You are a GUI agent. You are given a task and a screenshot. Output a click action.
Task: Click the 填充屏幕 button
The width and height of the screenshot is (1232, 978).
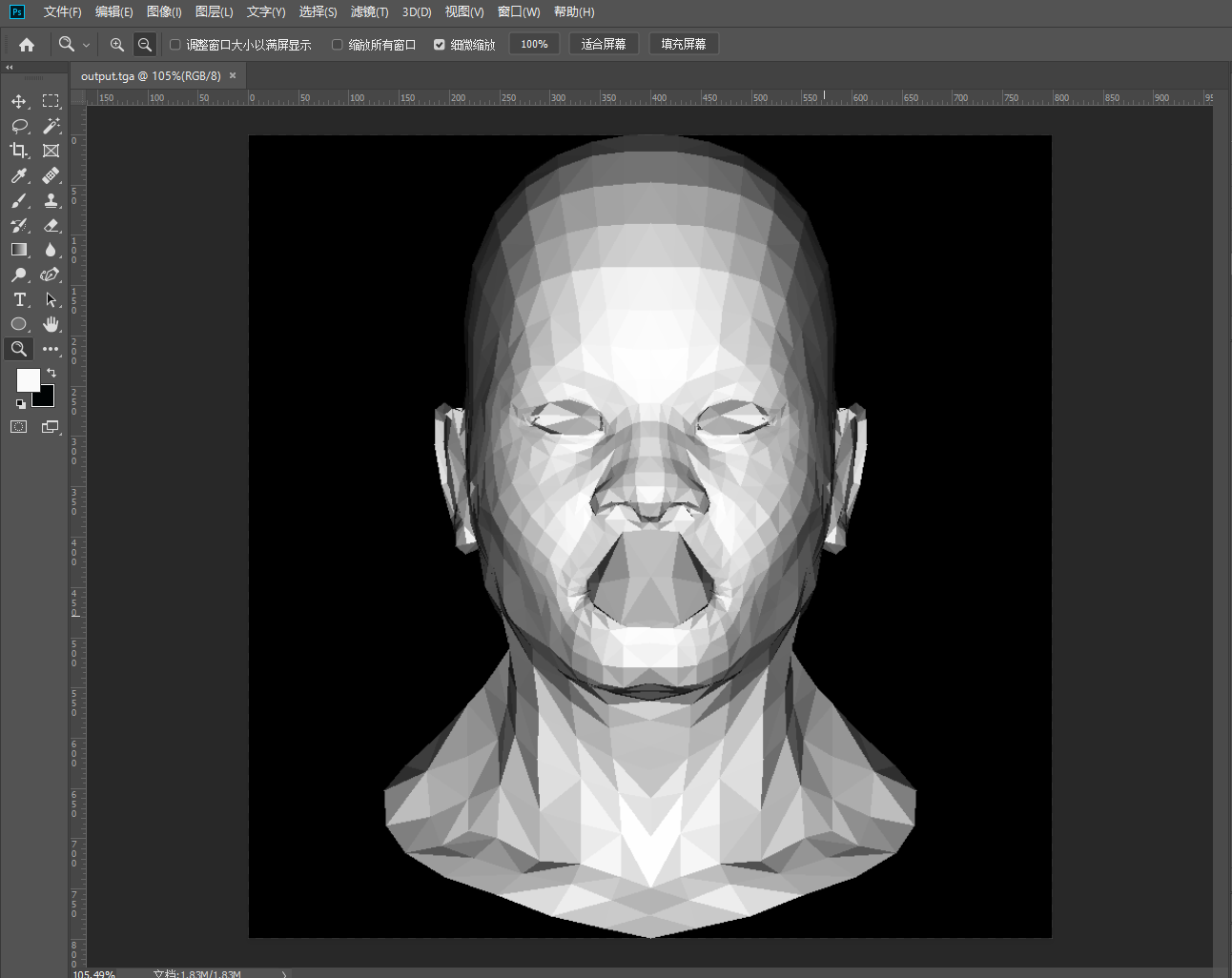(x=684, y=44)
